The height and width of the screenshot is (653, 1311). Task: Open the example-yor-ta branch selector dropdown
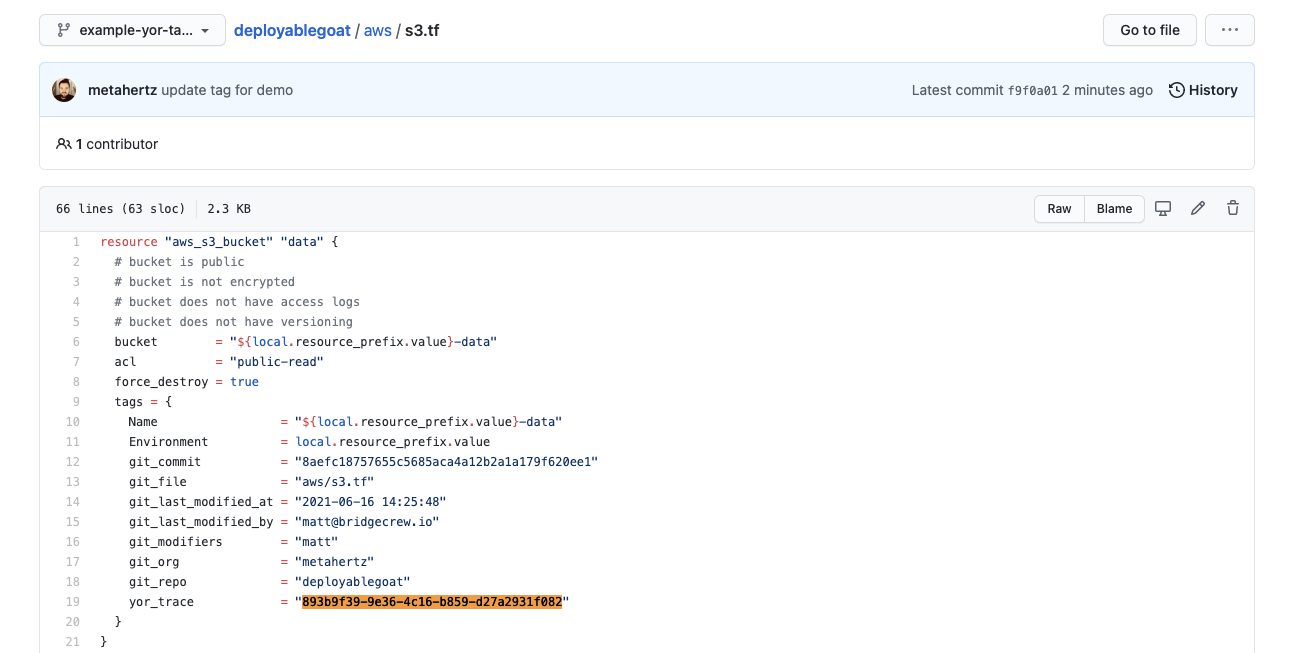click(x=132, y=30)
